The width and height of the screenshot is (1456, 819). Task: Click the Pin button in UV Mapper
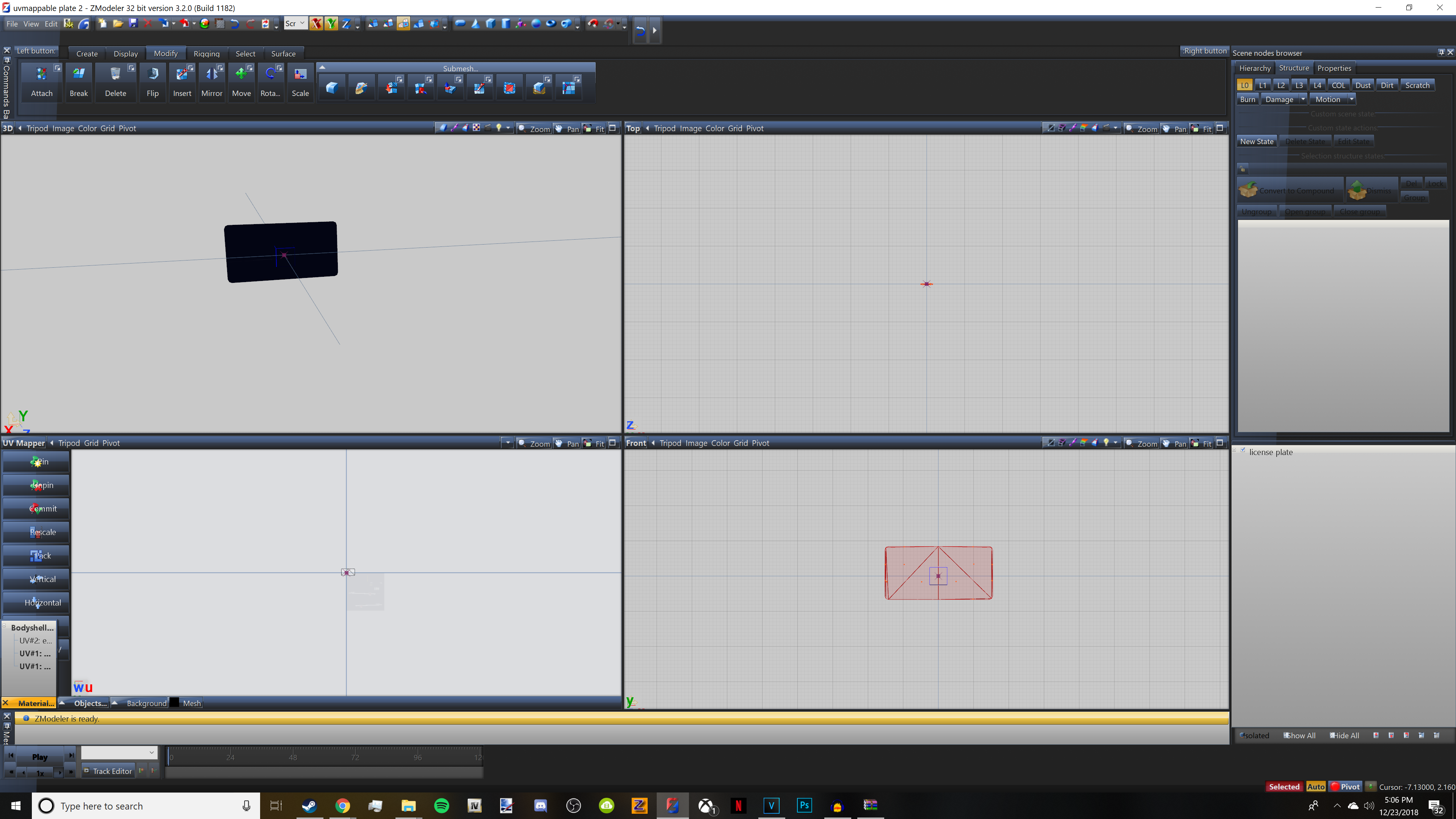(x=37, y=462)
